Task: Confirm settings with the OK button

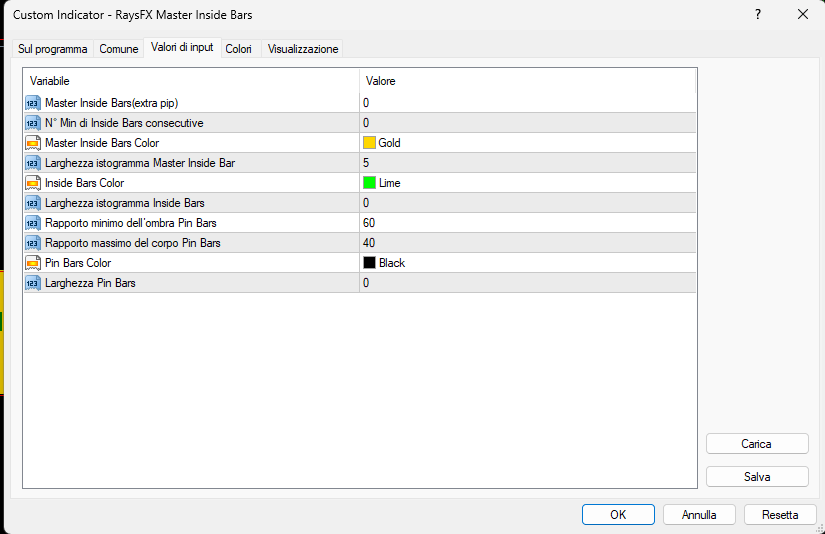Action: point(618,515)
